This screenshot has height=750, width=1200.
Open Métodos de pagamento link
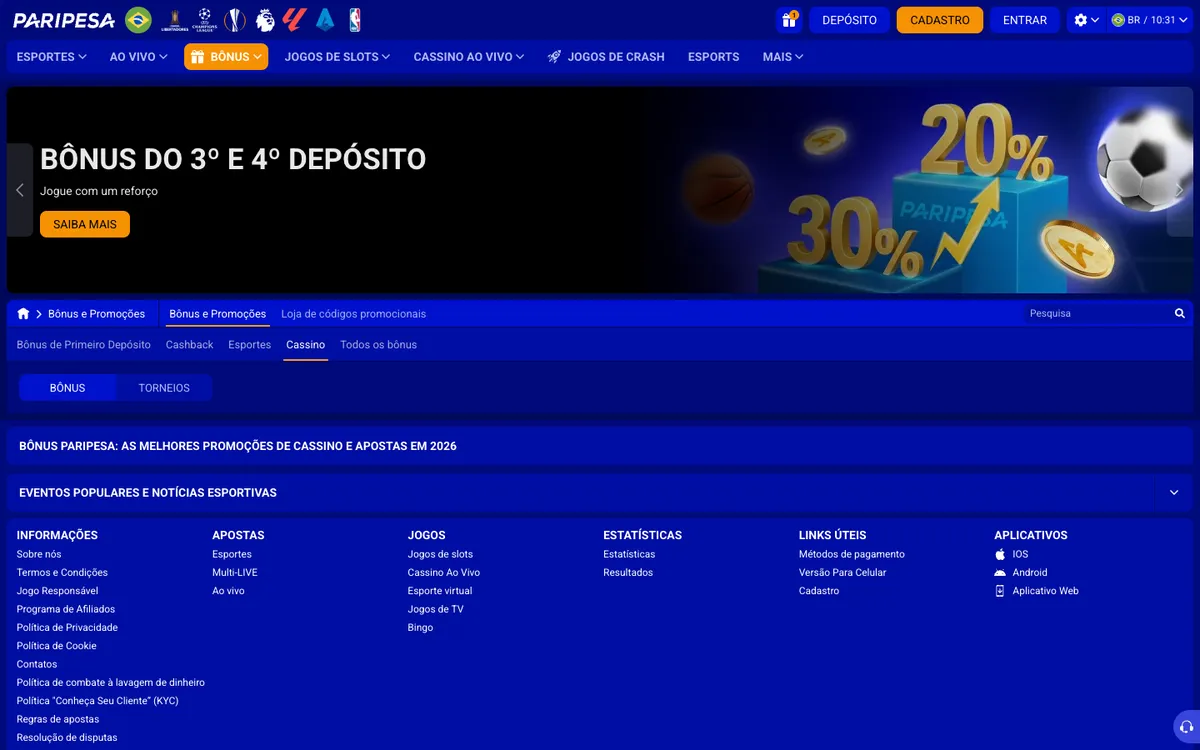coord(852,554)
